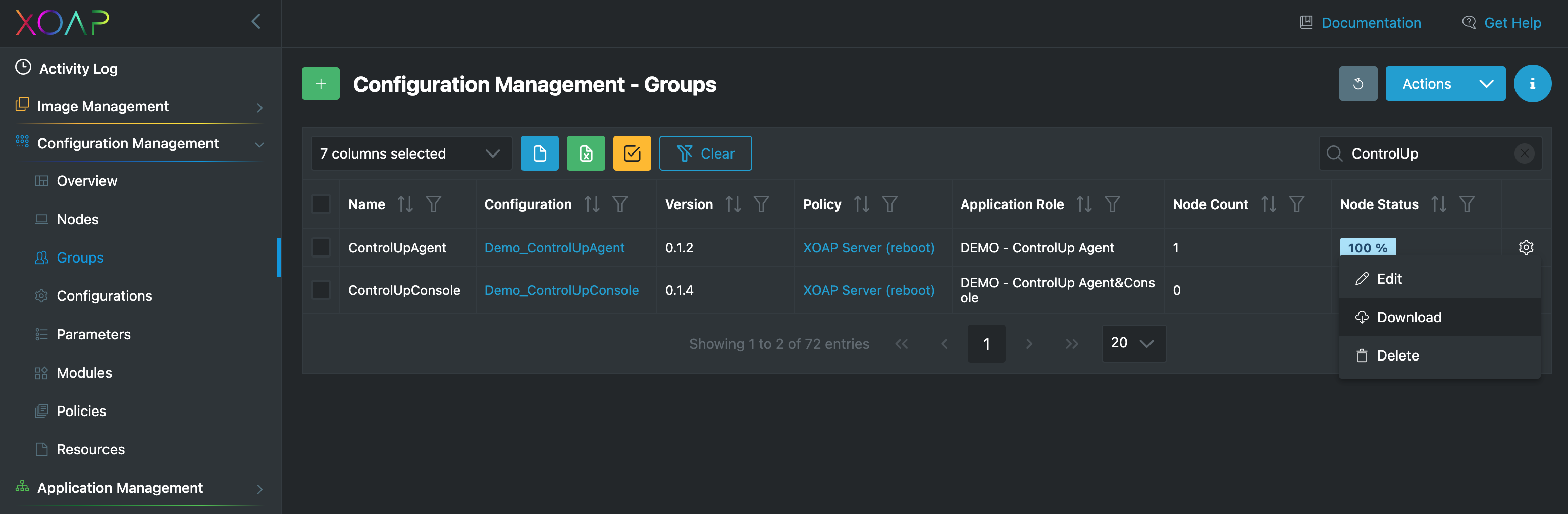The width and height of the screenshot is (1568, 514).
Task: Go to Overview in sidebar
Action: click(86, 181)
